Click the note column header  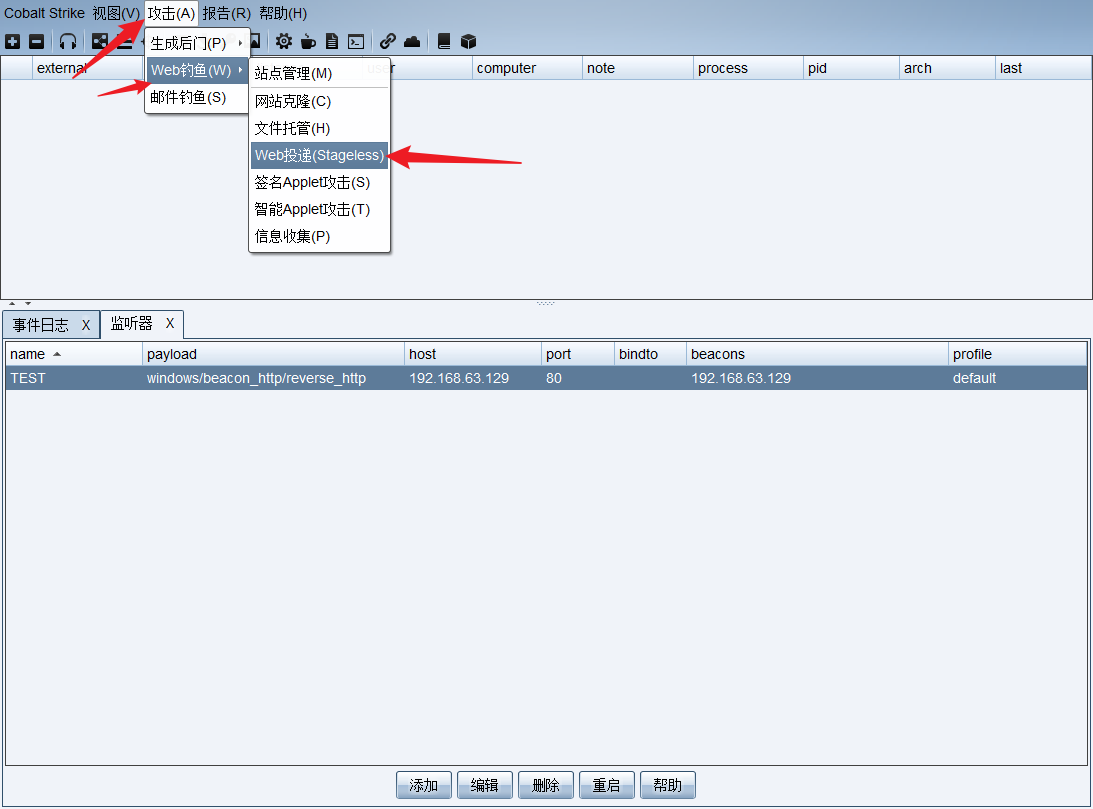(x=638, y=68)
